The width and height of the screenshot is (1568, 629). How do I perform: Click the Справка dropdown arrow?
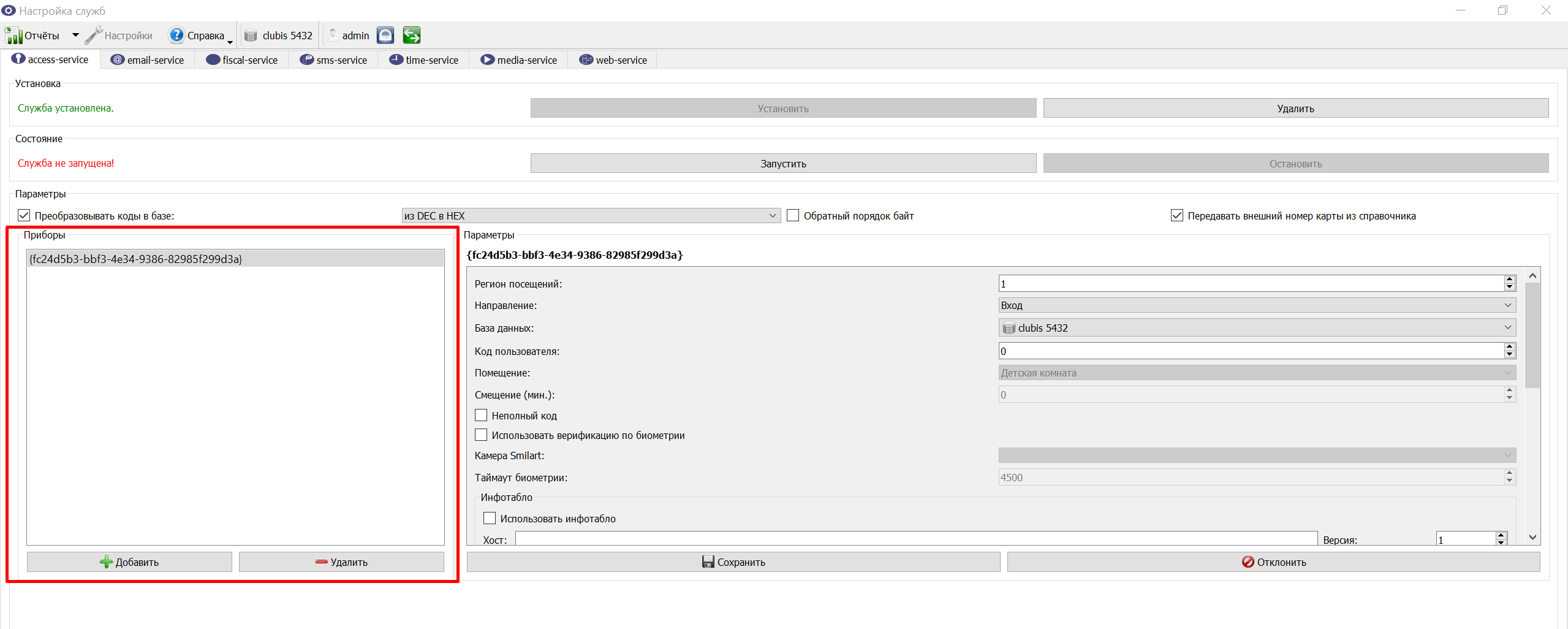[230, 42]
